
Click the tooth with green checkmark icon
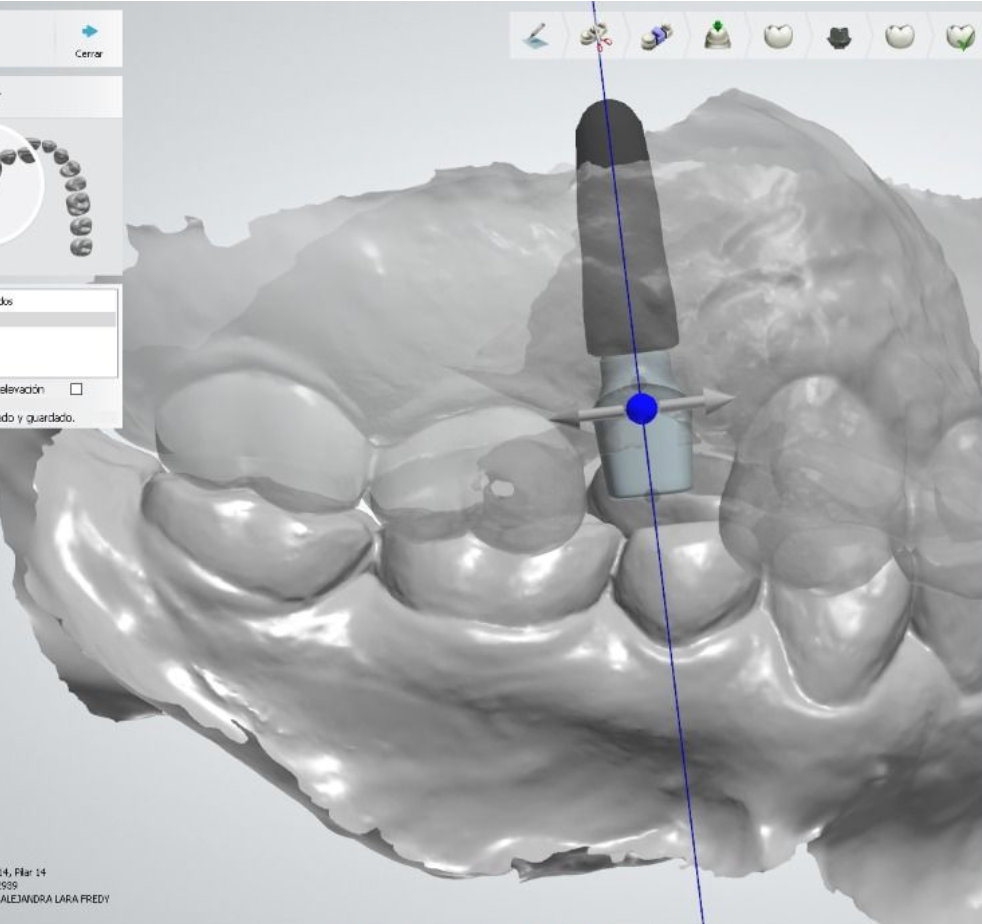(961, 36)
